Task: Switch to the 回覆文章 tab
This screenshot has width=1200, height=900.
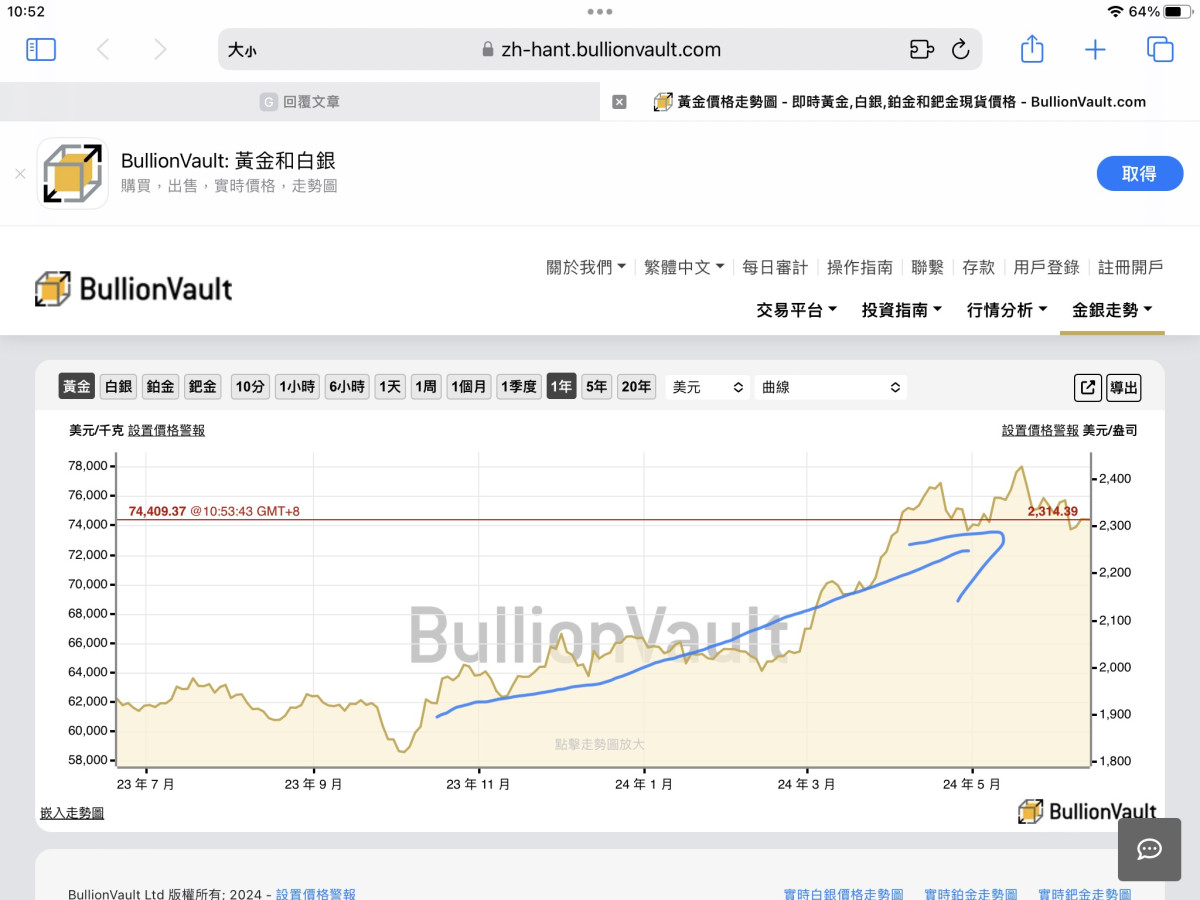Action: (x=300, y=101)
